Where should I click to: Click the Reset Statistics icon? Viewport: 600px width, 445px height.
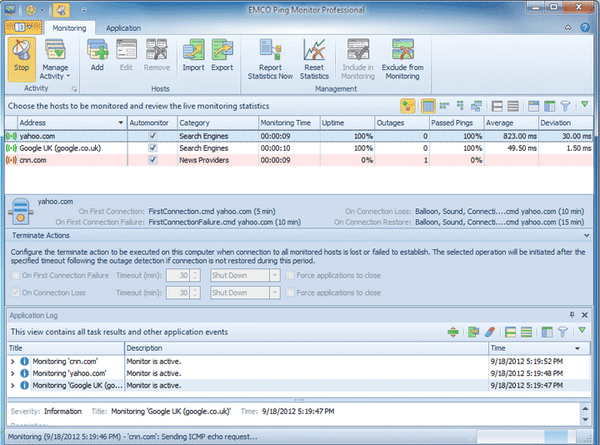(x=316, y=57)
